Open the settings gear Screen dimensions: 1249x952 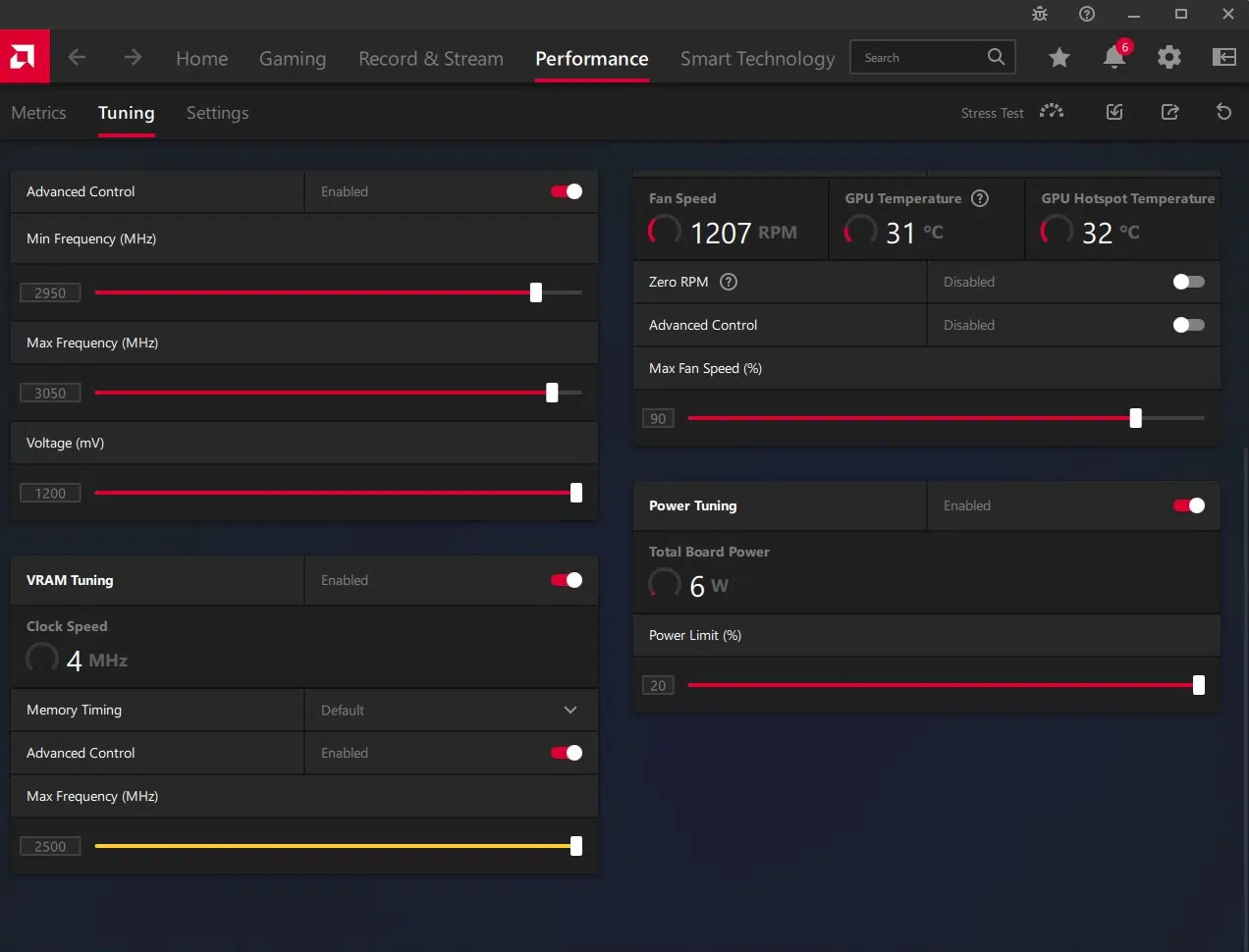(1168, 57)
